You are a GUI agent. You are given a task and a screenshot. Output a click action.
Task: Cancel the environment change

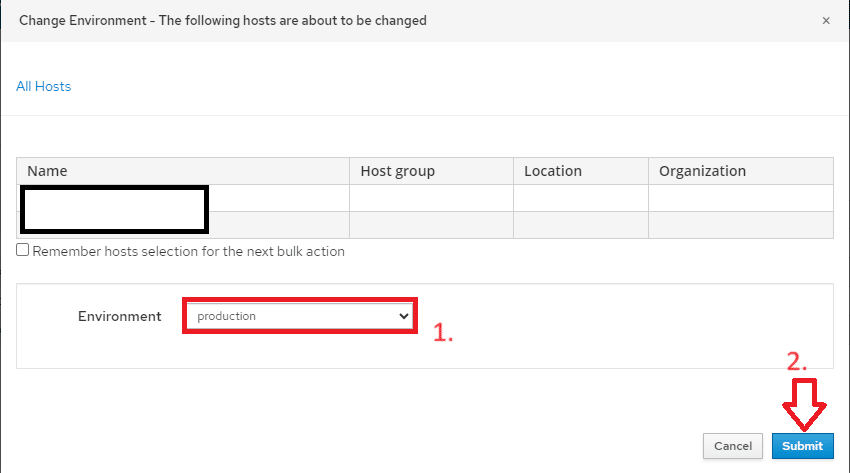(733, 446)
